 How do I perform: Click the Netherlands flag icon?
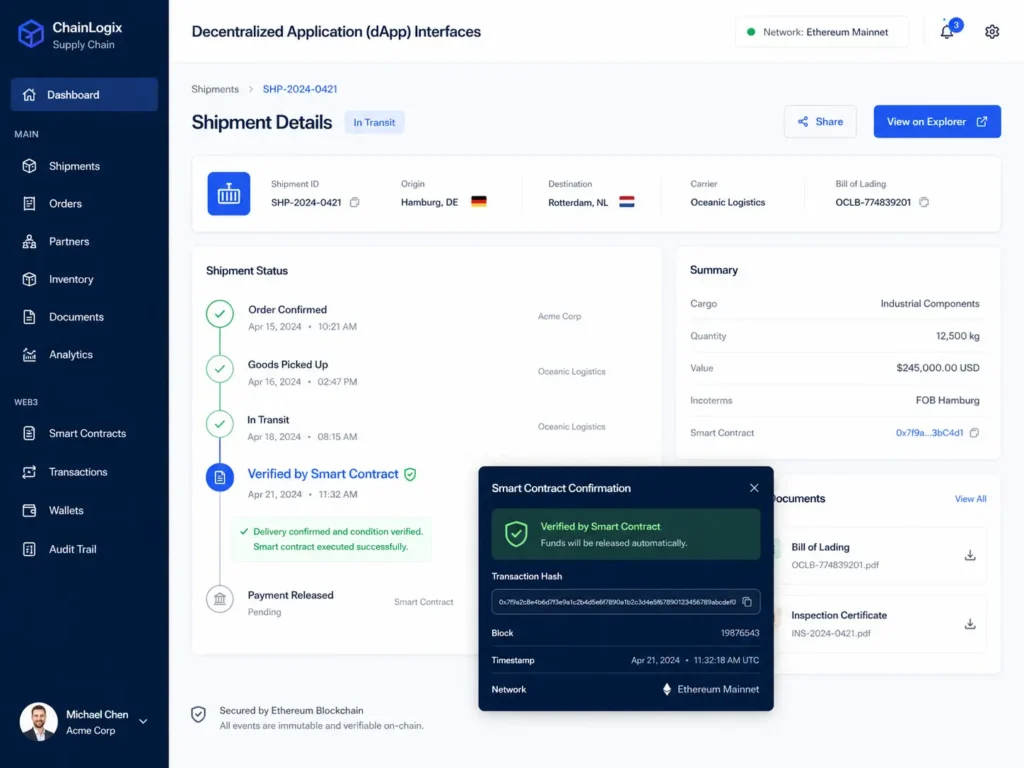pyautogui.click(x=626, y=202)
